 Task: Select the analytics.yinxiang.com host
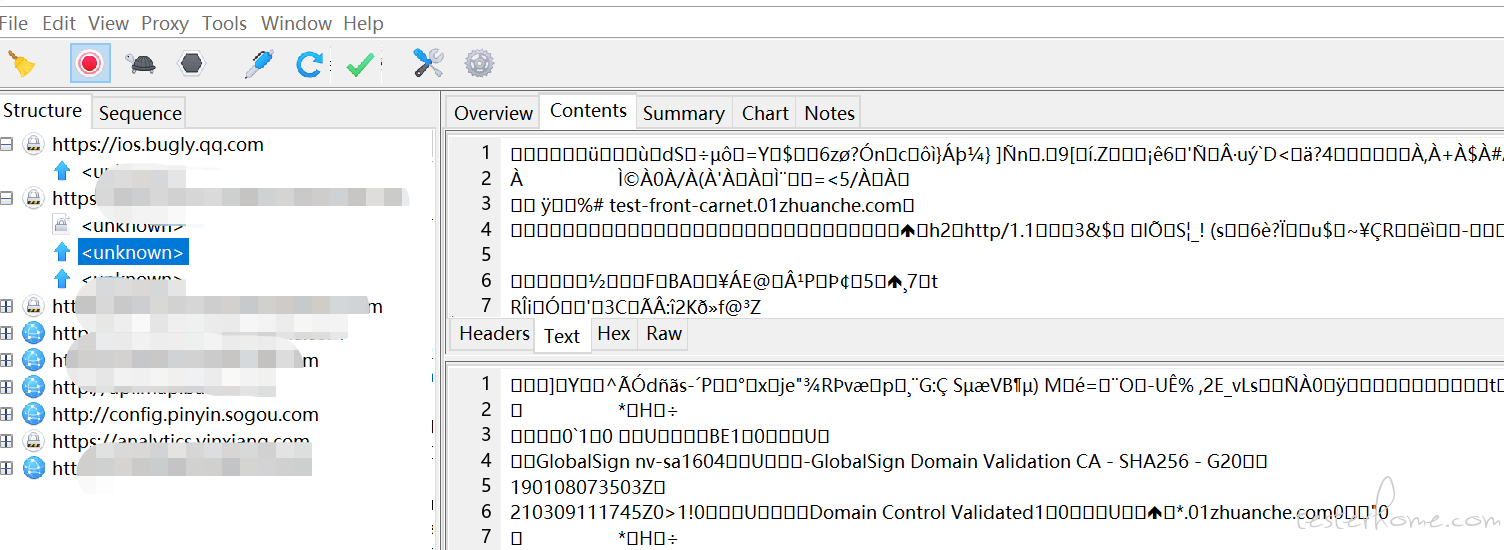181,441
